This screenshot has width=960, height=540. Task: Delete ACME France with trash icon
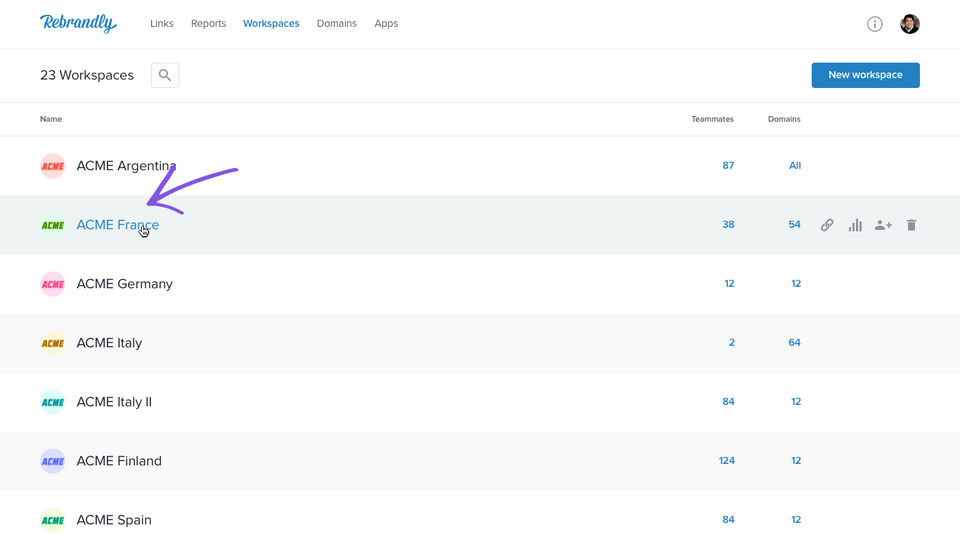911,225
